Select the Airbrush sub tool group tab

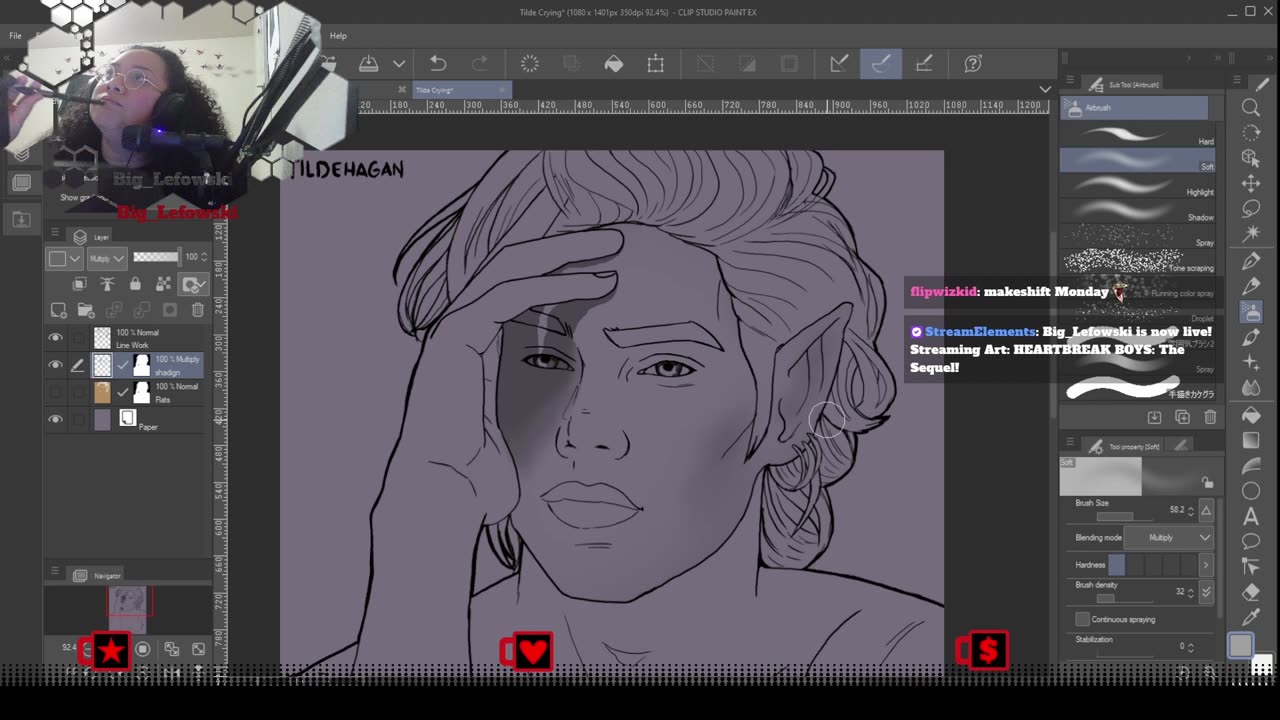(x=1134, y=107)
